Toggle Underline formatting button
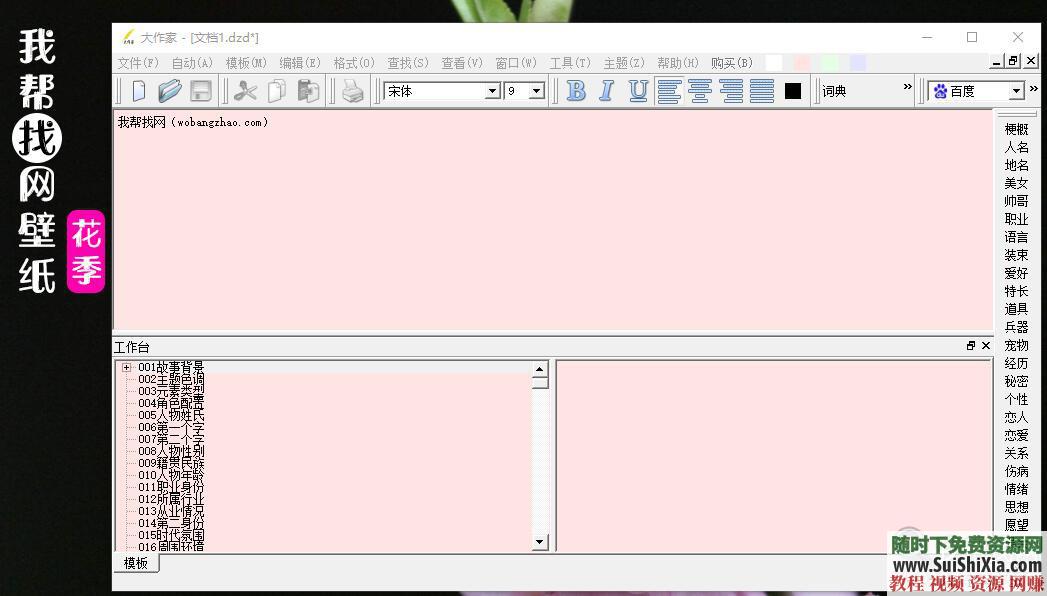This screenshot has width=1047, height=596. click(x=638, y=91)
